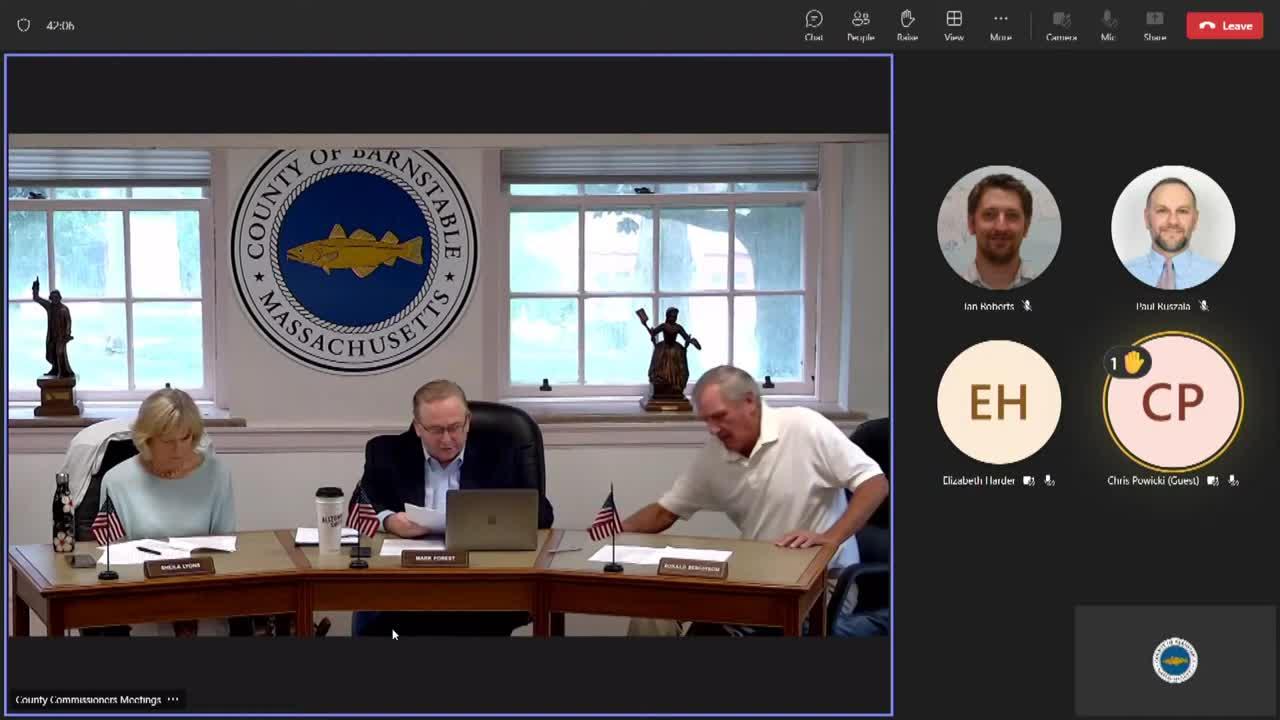The width and height of the screenshot is (1280, 720).
Task: Open the Share content tray
Action: [1155, 25]
